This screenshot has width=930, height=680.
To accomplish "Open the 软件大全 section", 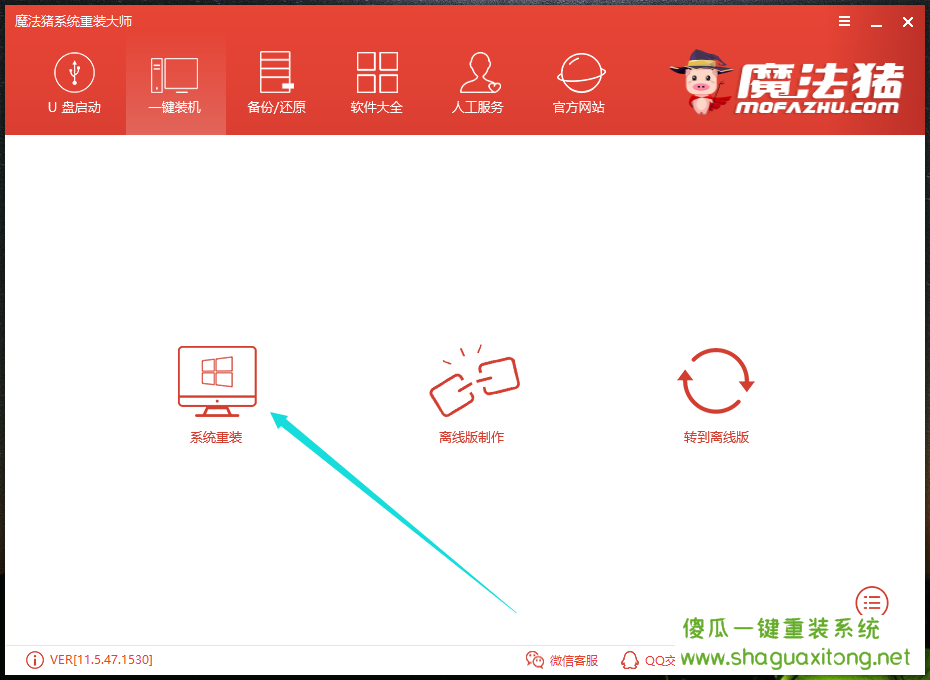I will click(377, 83).
